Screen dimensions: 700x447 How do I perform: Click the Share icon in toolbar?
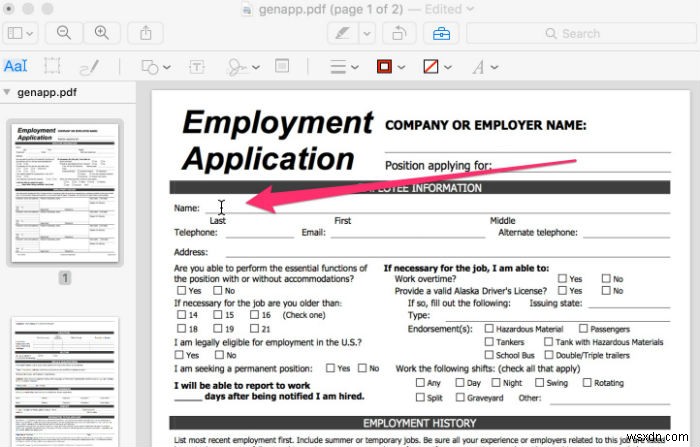click(146, 33)
